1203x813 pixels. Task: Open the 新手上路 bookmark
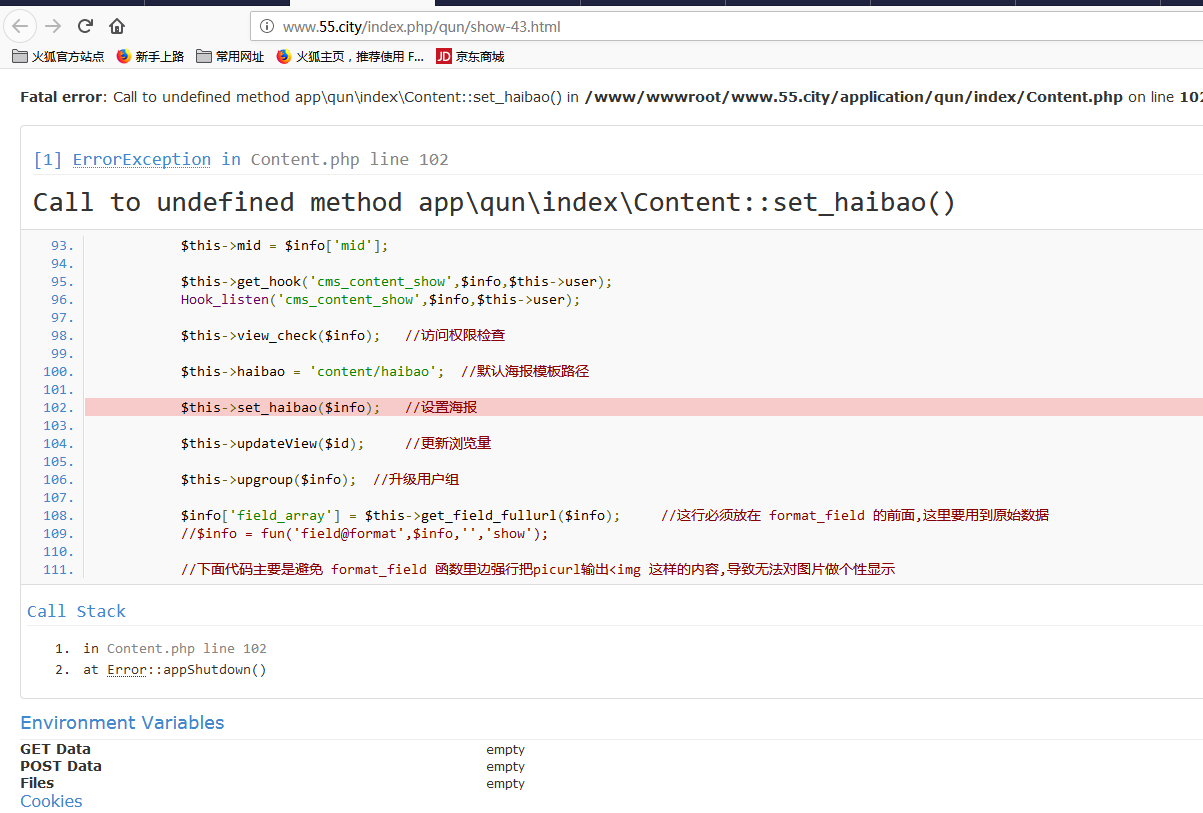pyautogui.click(x=150, y=57)
